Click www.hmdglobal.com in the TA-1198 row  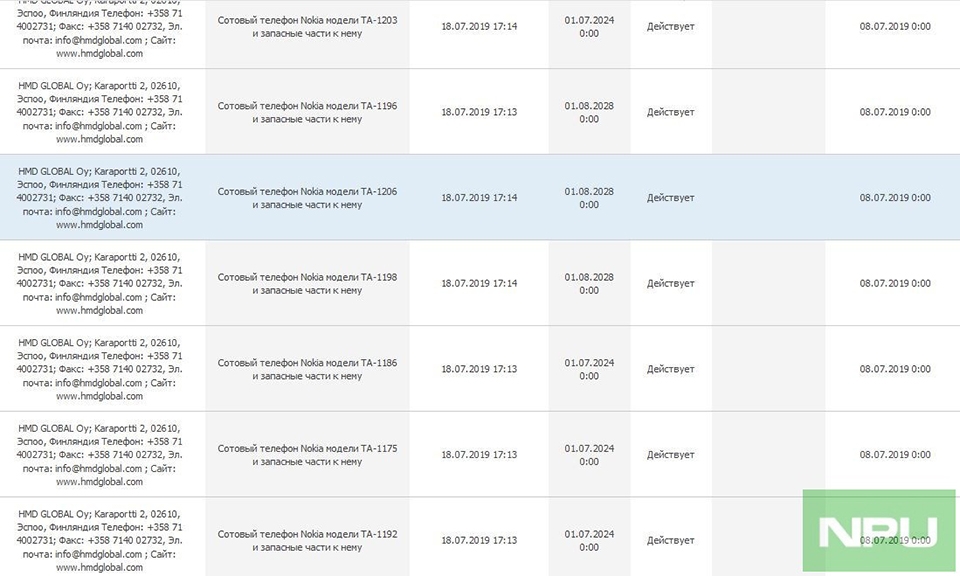point(99,310)
